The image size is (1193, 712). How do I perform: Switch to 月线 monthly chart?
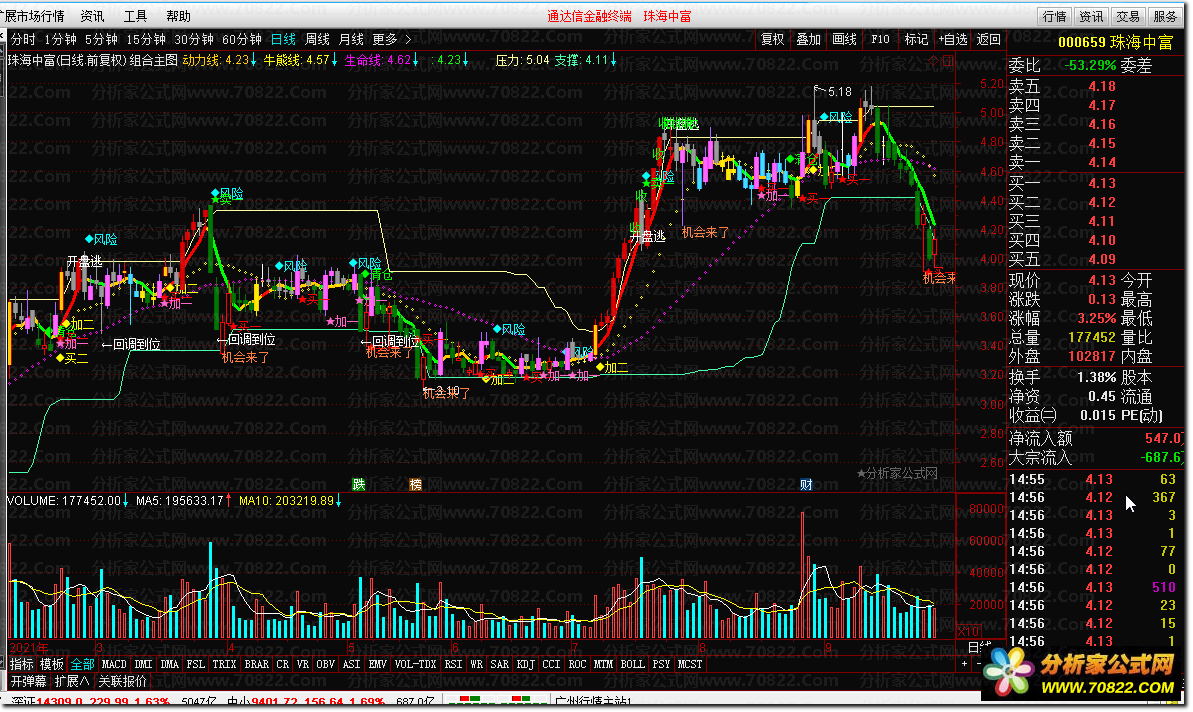(351, 39)
